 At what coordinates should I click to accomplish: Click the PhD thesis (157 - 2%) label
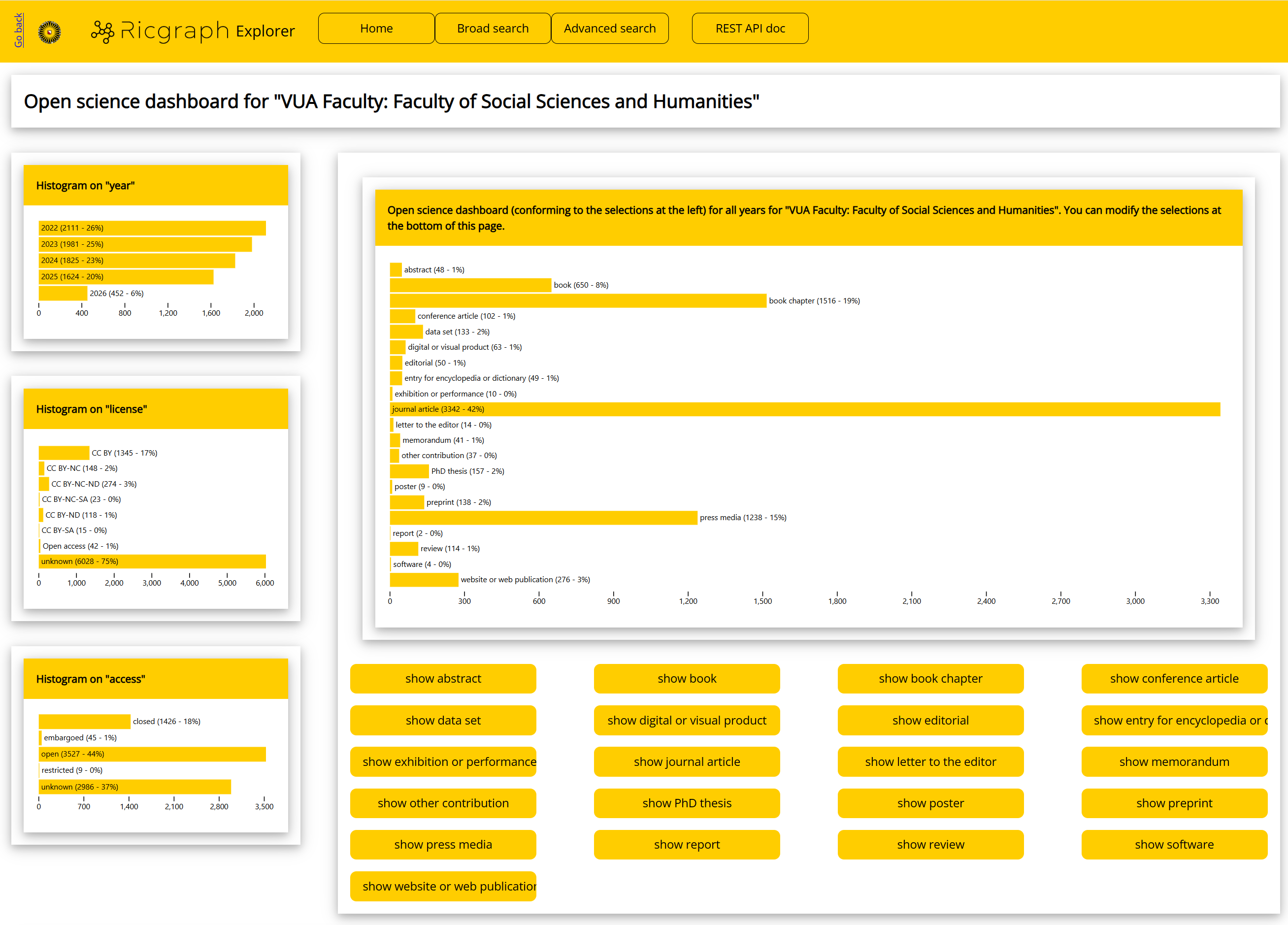tap(467, 471)
